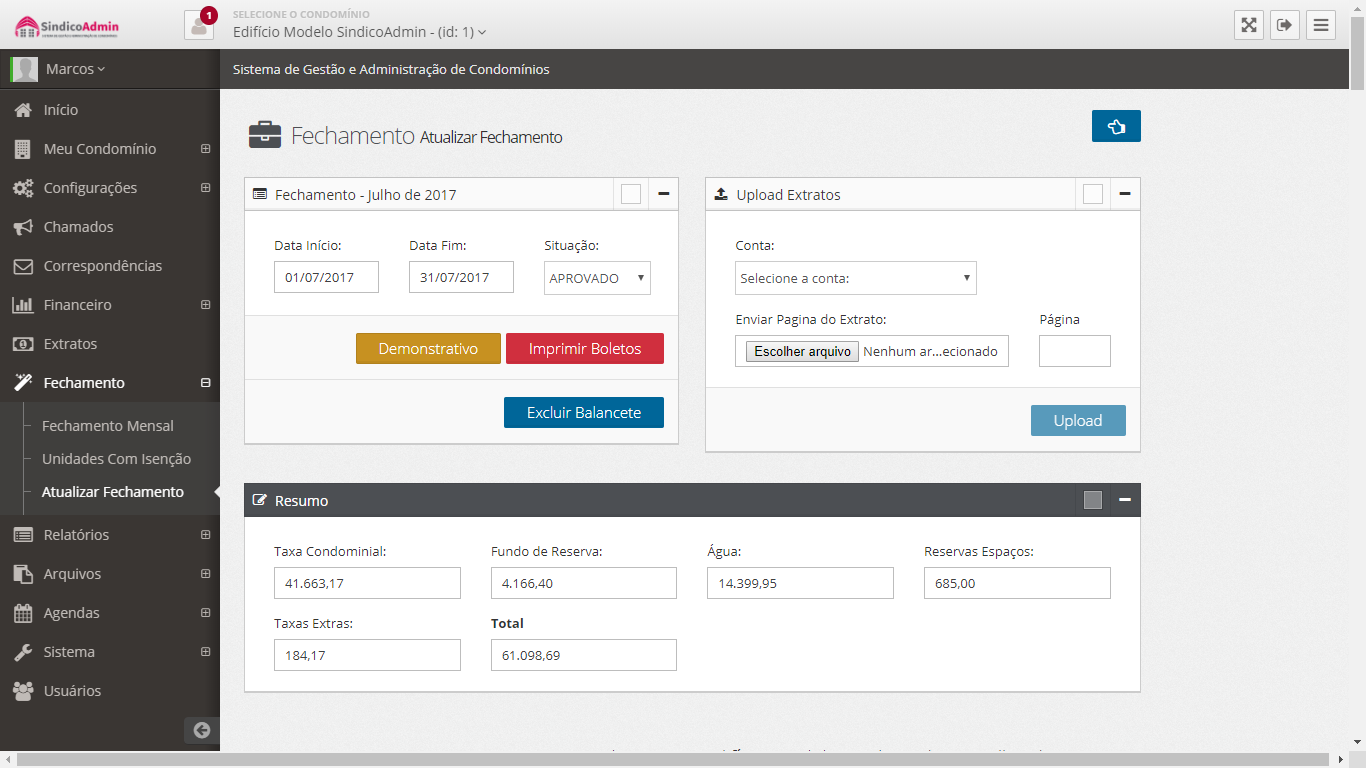Open the condominium selector Edifício Modelo SindicoAdmin
Viewport: 1366px width, 768px height.
point(359,32)
